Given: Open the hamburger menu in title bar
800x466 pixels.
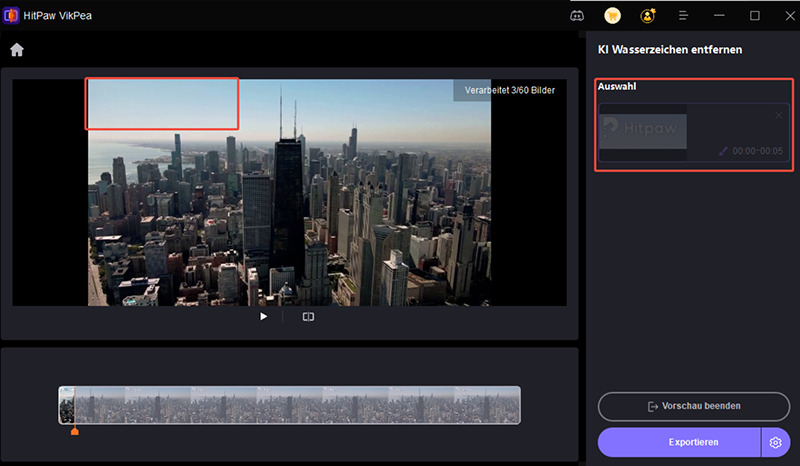Looking at the screenshot, I should click(684, 16).
